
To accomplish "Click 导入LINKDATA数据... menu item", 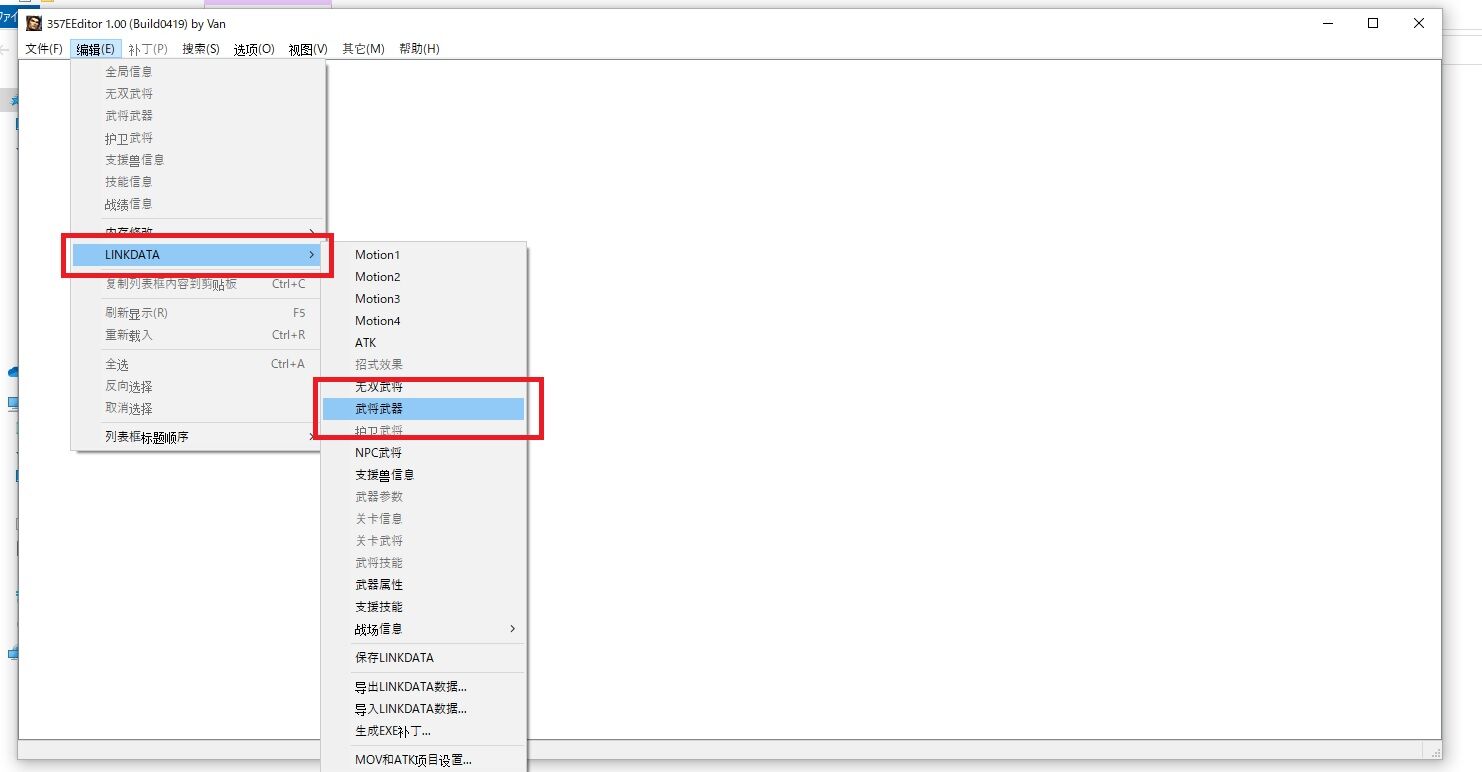I will 425,709.
